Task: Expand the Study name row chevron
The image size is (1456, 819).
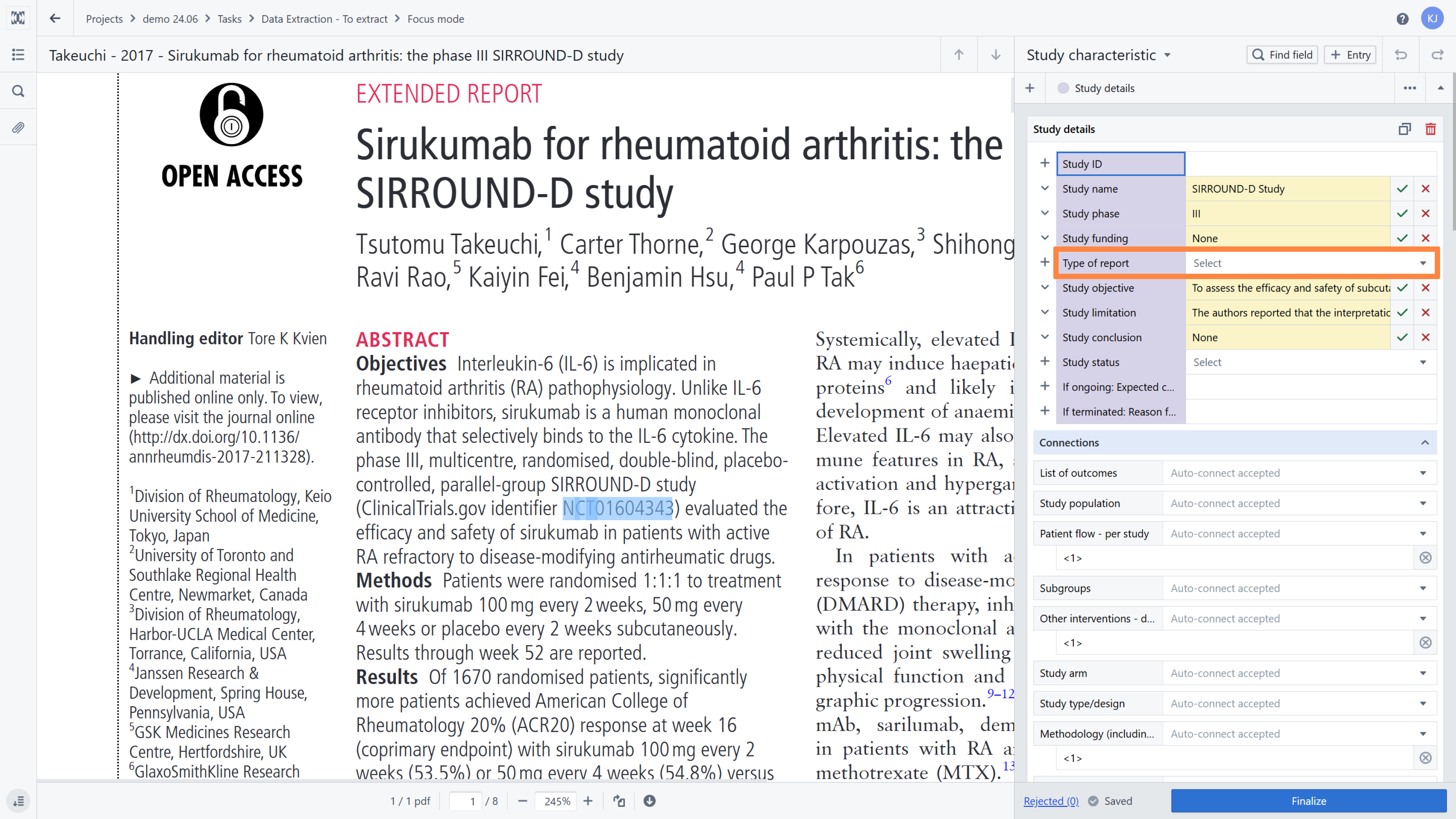Action: pyautogui.click(x=1045, y=188)
